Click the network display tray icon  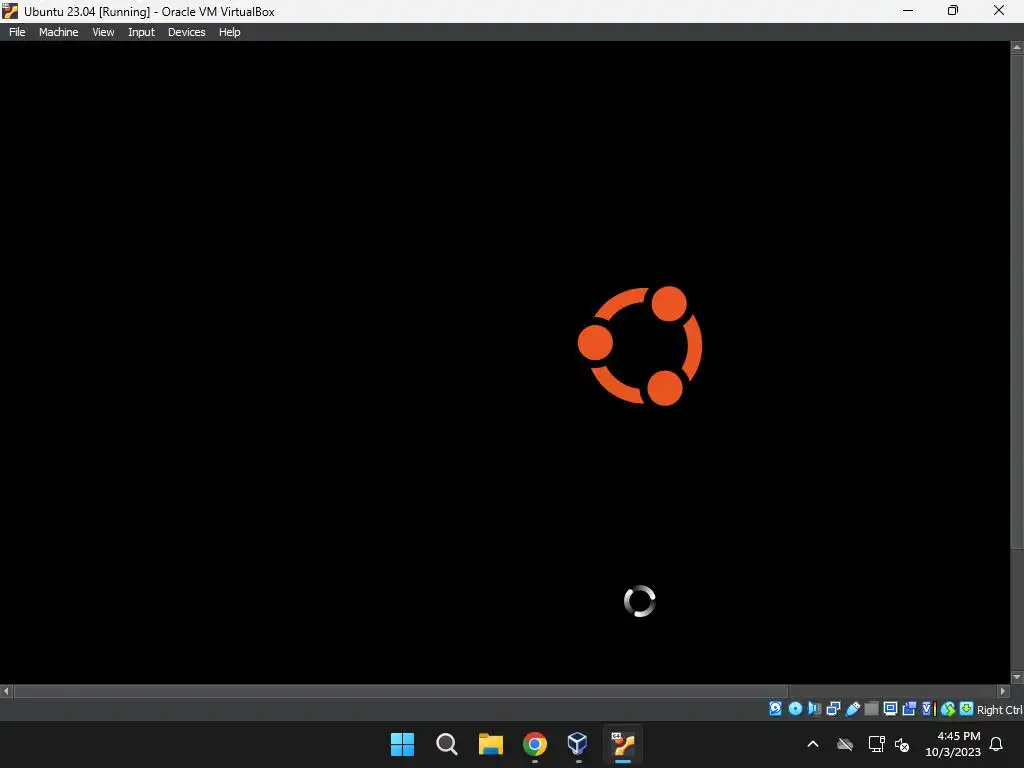coord(876,744)
